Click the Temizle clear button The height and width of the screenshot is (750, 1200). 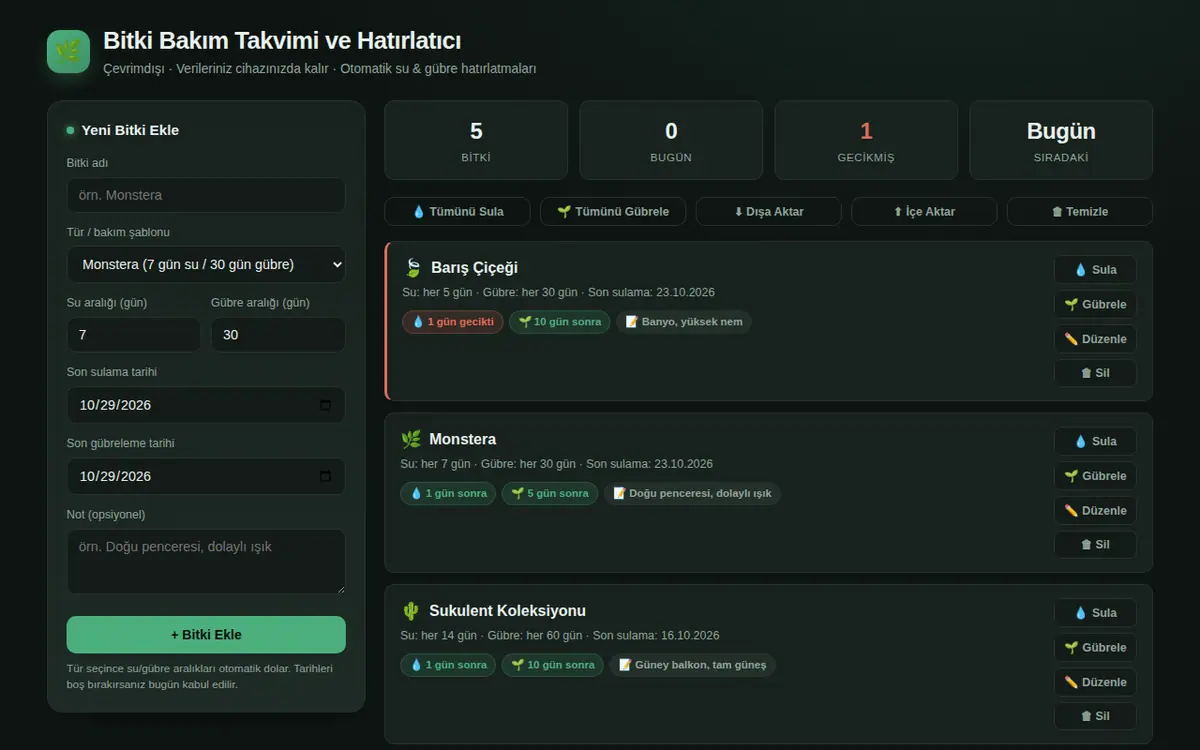tap(1080, 212)
